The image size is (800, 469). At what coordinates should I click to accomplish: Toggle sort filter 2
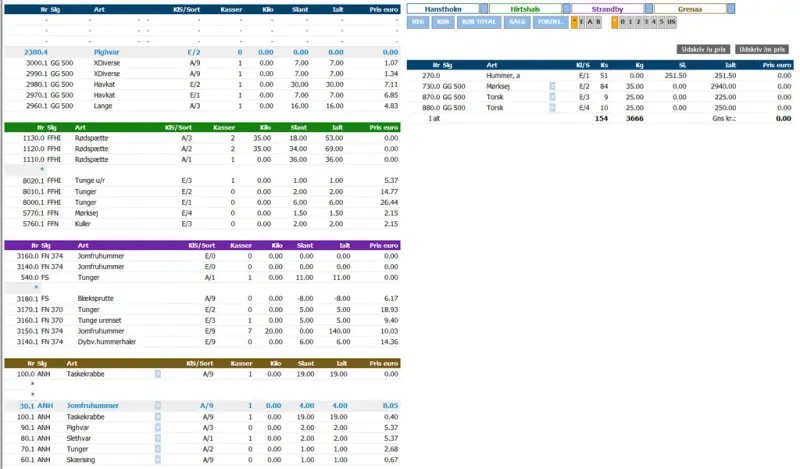638,22
